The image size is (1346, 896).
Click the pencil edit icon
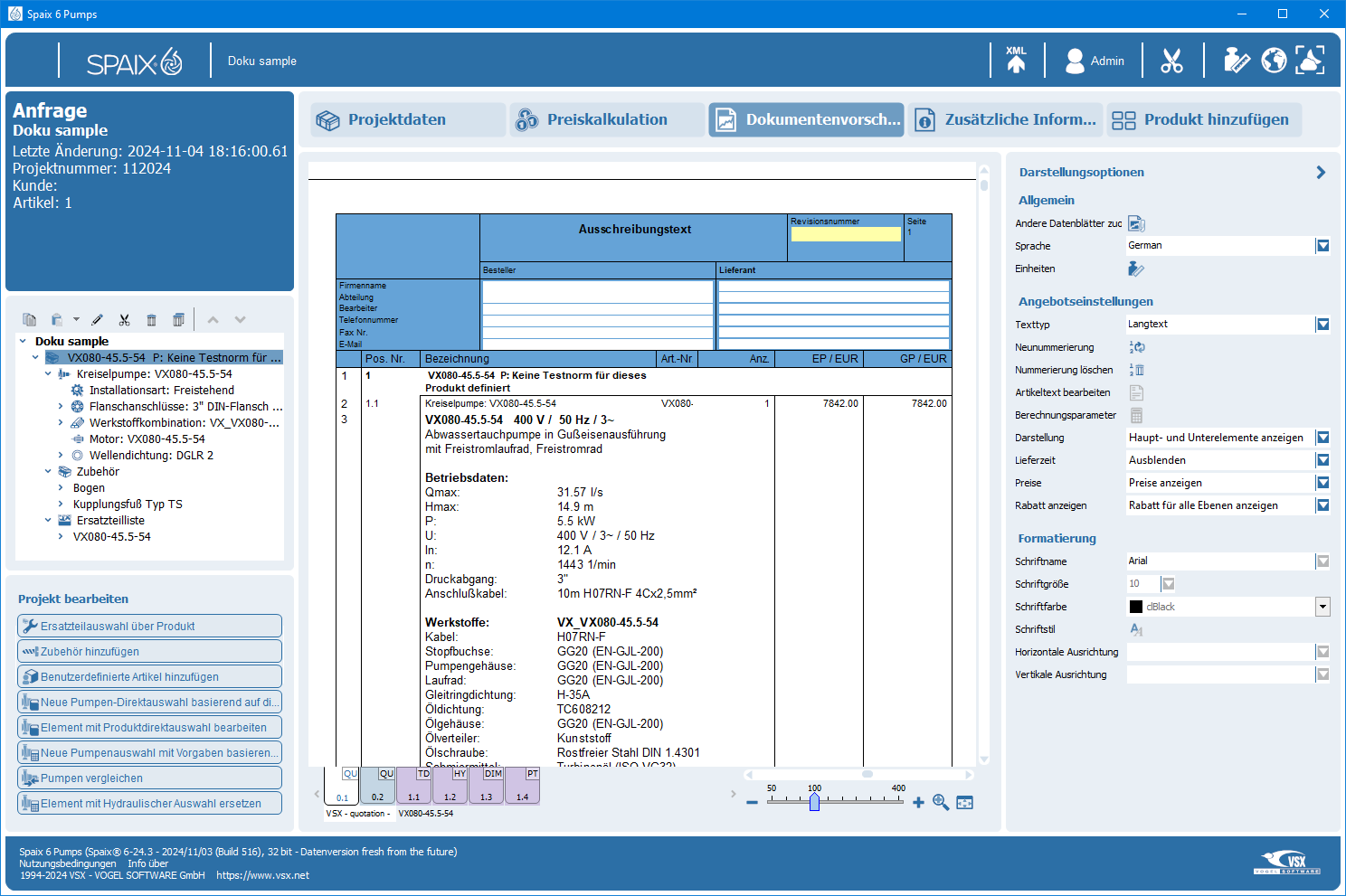(98, 319)
